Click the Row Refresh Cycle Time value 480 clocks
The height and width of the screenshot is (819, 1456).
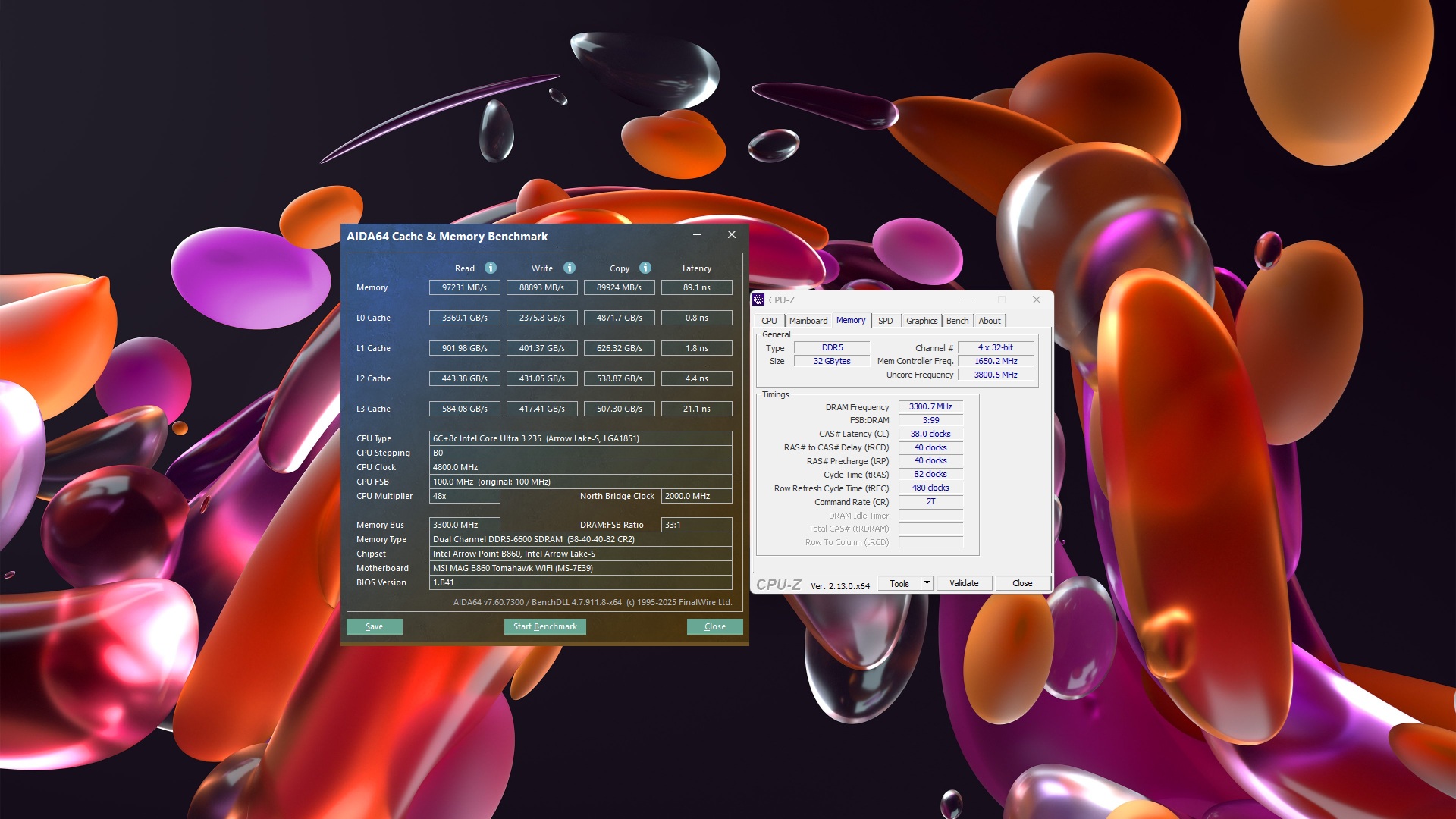coord(930,488)
